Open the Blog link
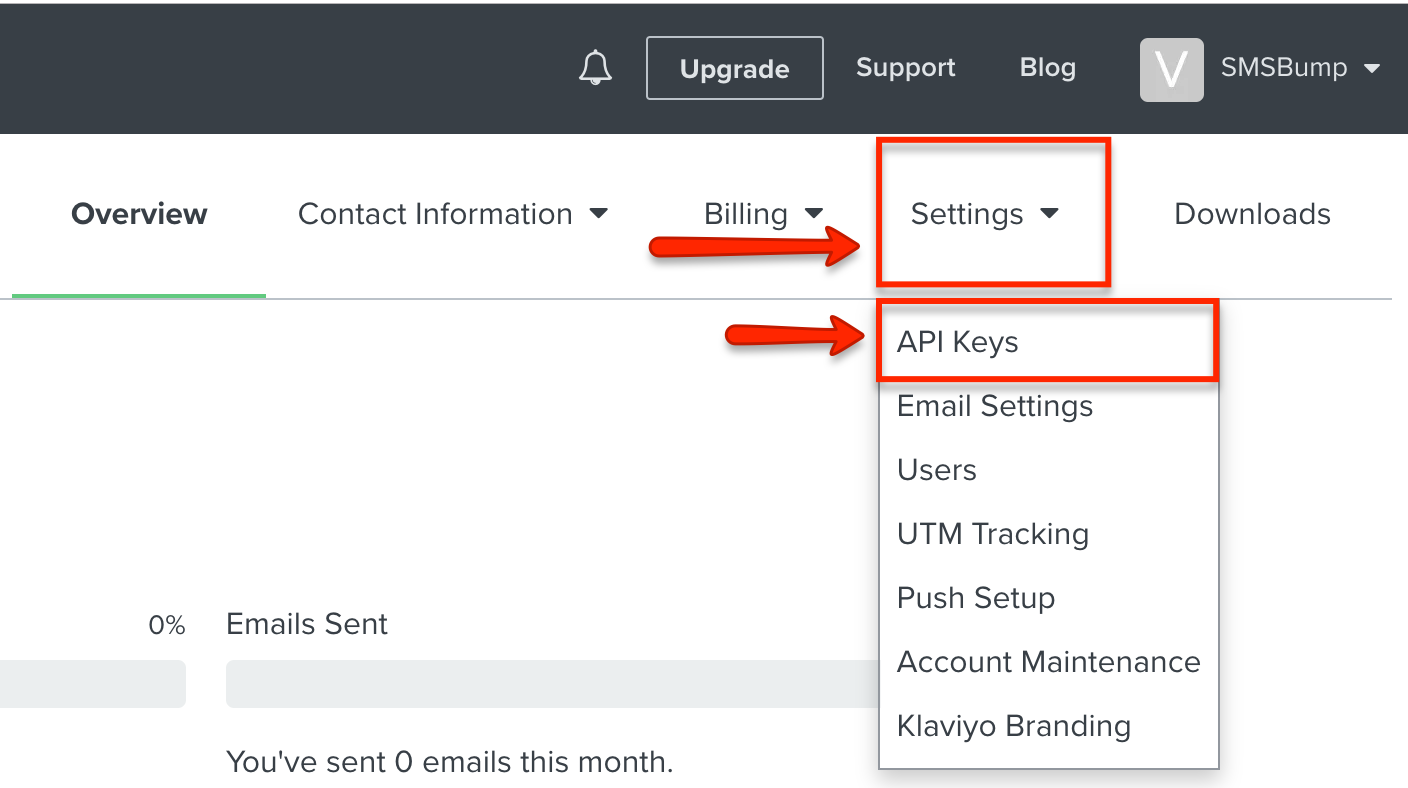1408x788 pixels. [x=1048, y=67]
